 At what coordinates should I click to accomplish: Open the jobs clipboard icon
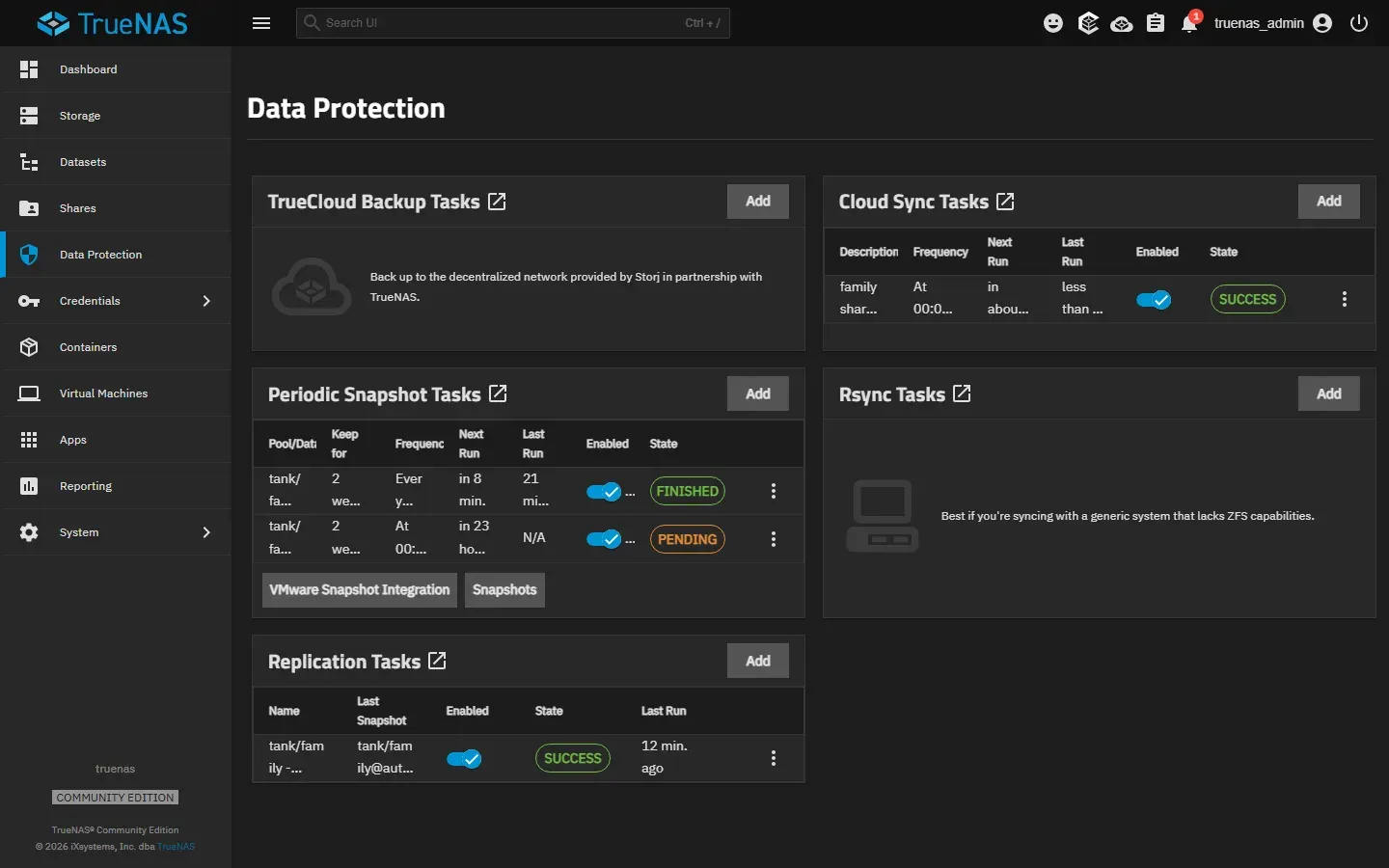[1156, 23]
